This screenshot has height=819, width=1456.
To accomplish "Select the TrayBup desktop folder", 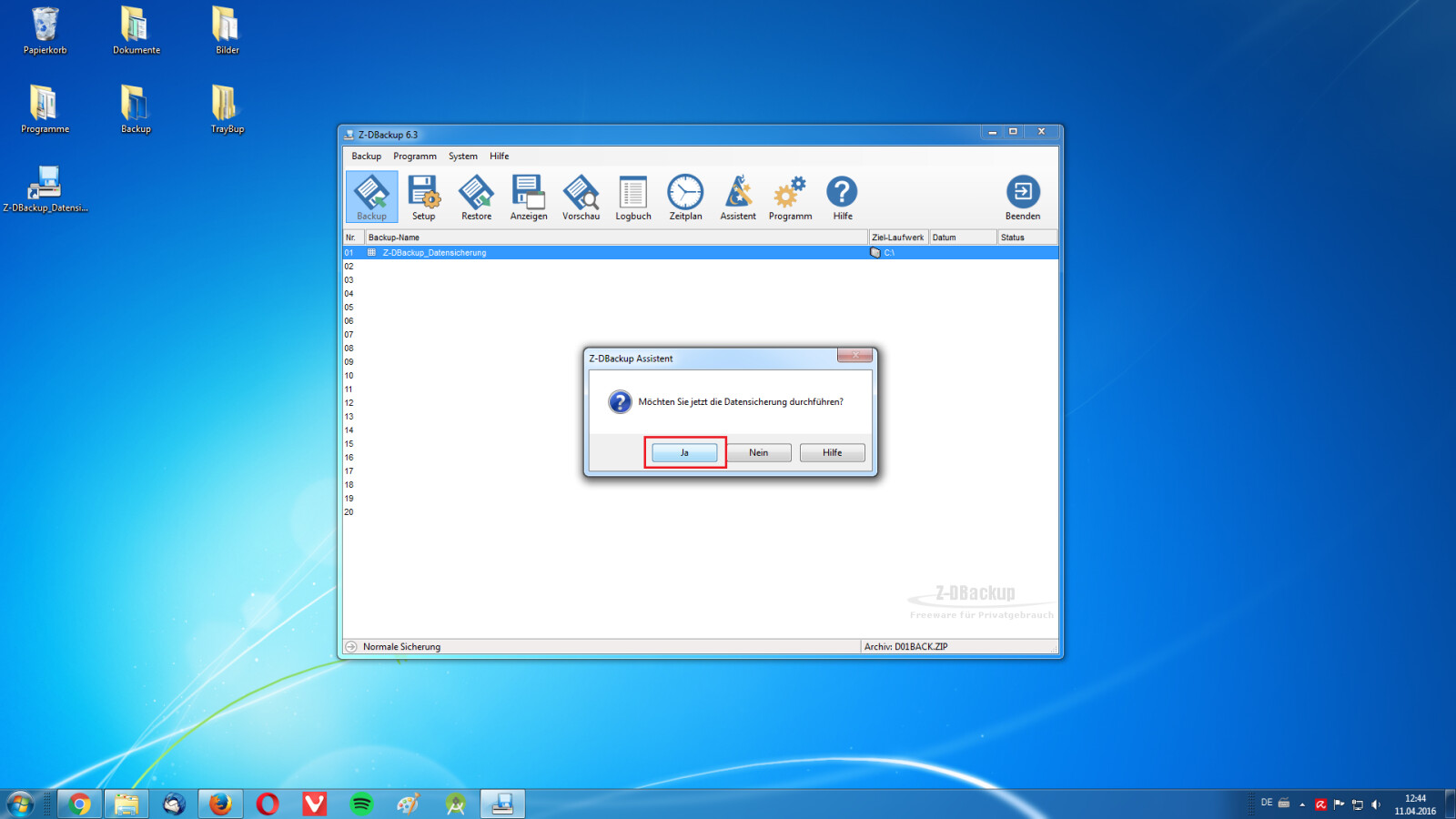I will tap(227, 109).
